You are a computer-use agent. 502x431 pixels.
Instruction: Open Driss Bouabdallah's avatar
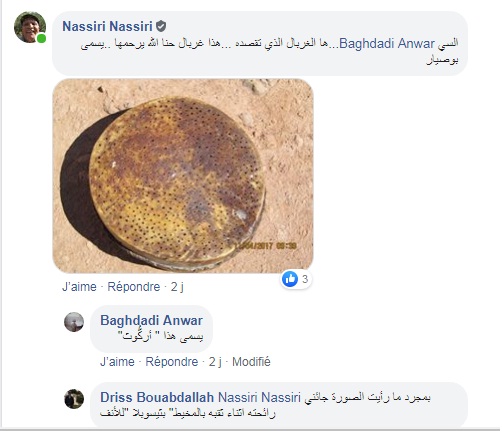pyautogui.click(x=74, y=399)
